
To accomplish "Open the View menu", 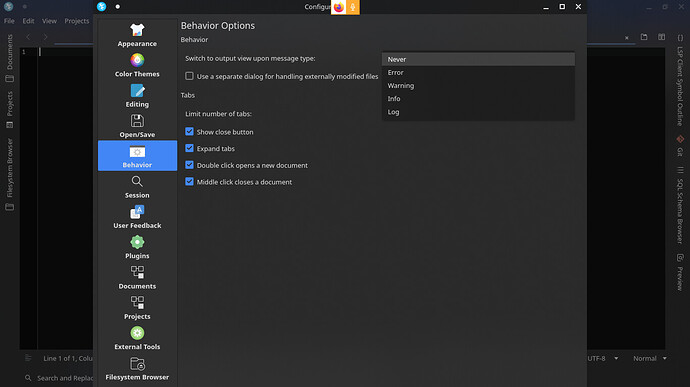I will (49, 21).
